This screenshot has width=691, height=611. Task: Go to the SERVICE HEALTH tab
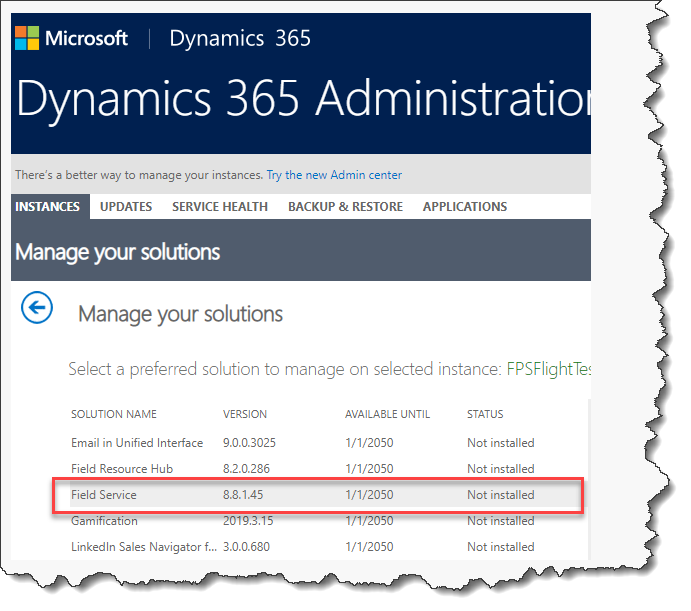tap(220, 207)
